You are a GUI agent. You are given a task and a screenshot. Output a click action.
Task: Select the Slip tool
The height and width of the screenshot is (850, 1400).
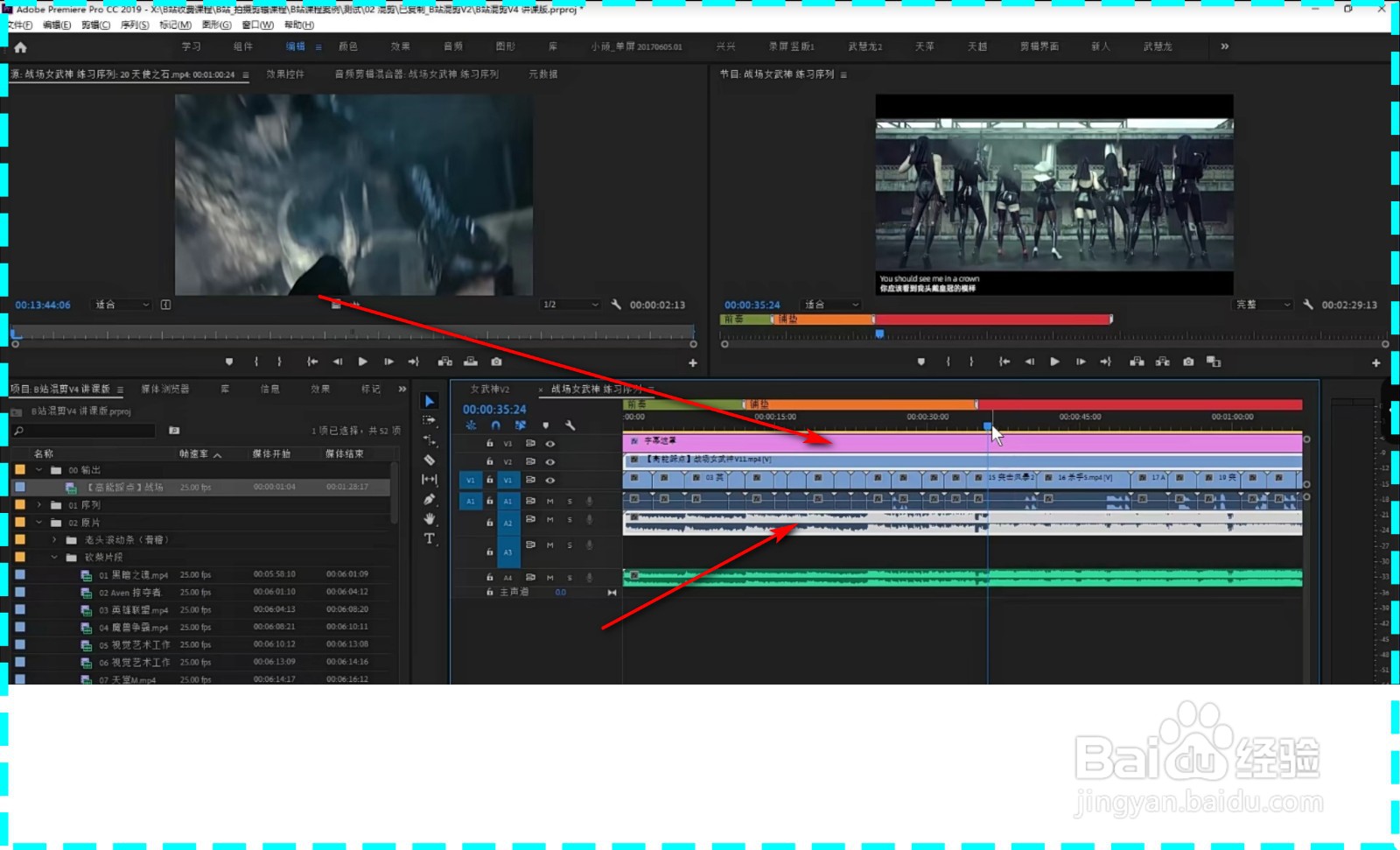(x=429, y=480)
